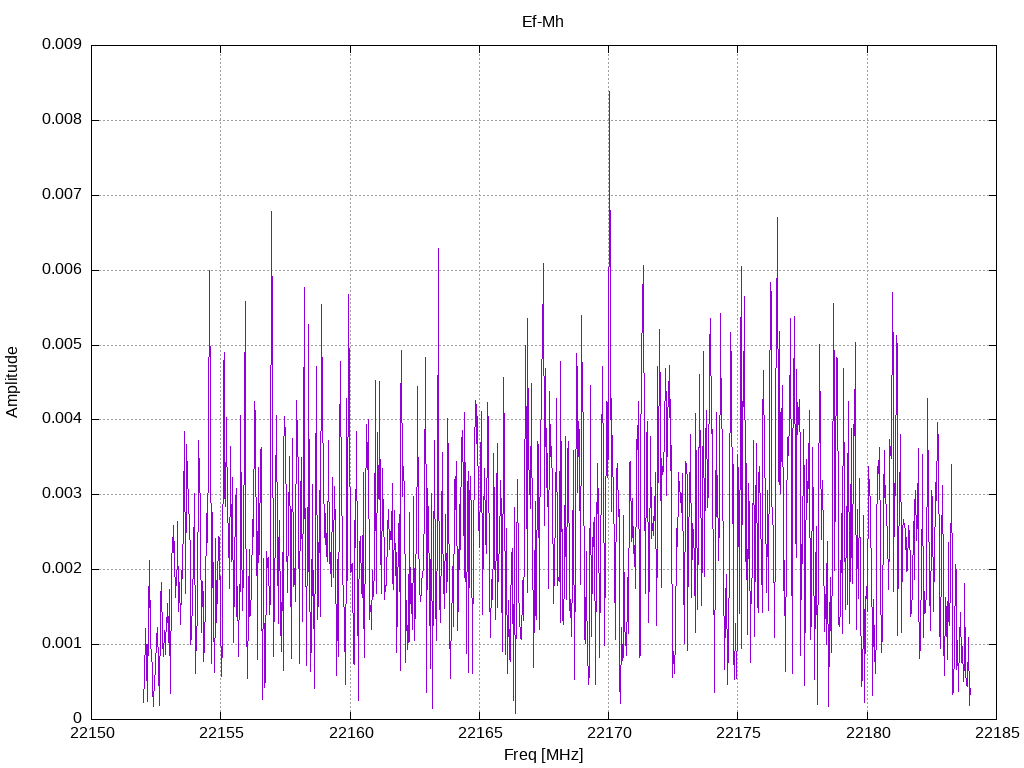
Task: Click the 22175 x-axis tick label
Action: [738, 733]
